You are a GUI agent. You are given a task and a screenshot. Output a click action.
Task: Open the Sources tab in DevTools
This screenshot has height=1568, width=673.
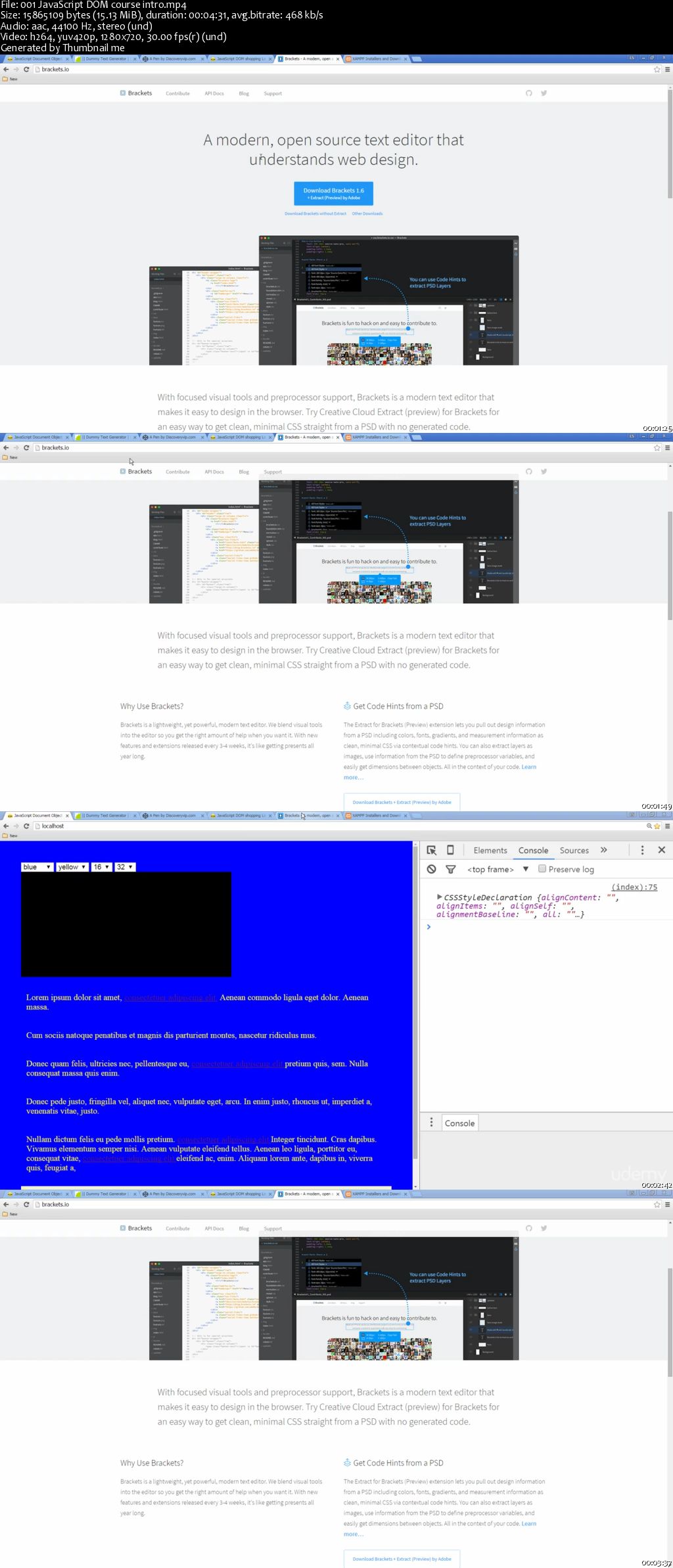click(574, 850)
